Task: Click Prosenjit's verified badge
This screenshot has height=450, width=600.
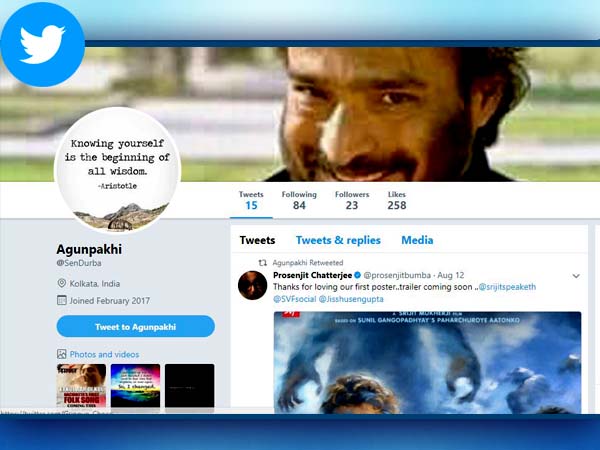Action: click(357, 275)
